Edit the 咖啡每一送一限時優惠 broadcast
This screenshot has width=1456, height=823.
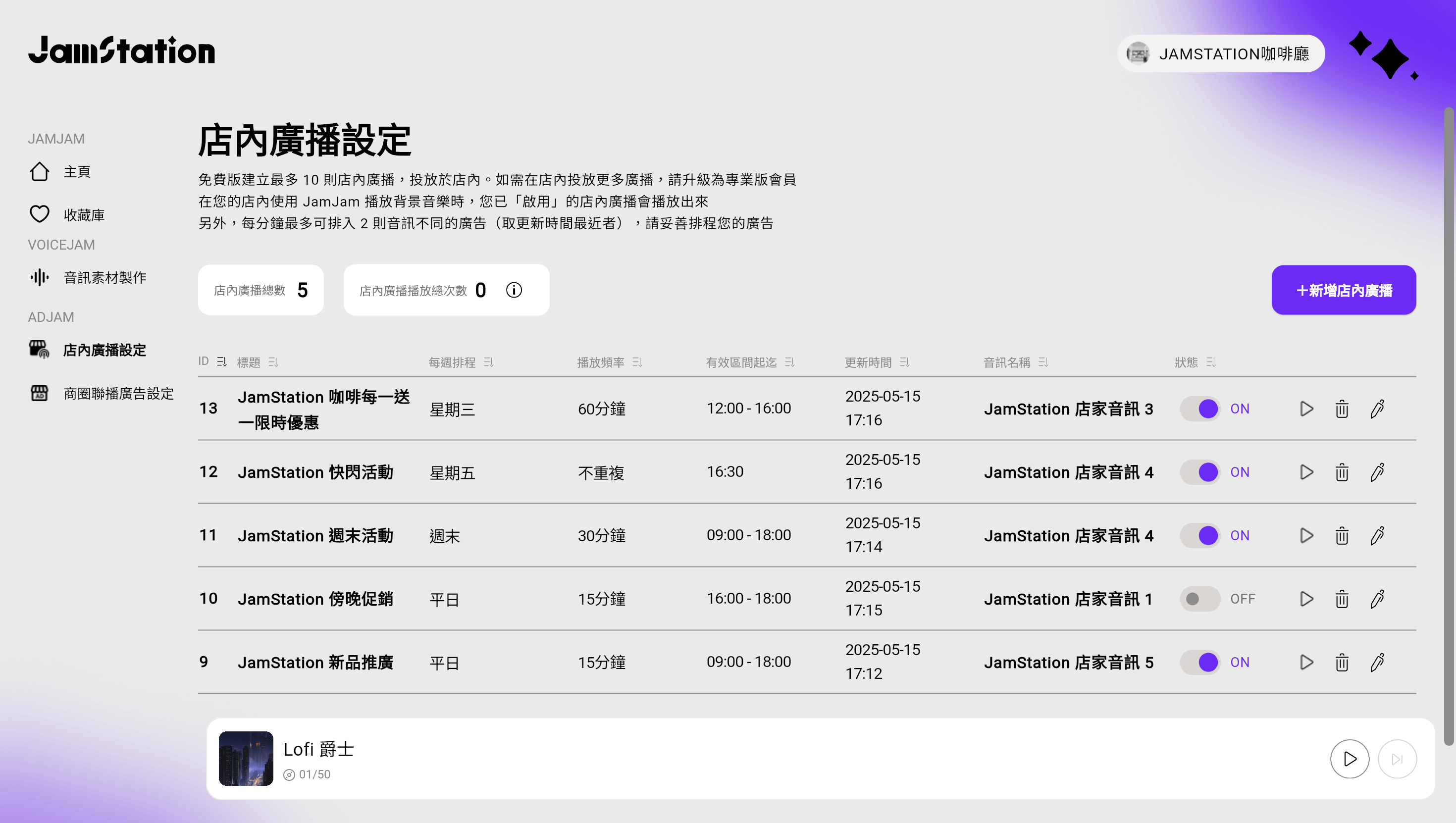coord(1377,409)
